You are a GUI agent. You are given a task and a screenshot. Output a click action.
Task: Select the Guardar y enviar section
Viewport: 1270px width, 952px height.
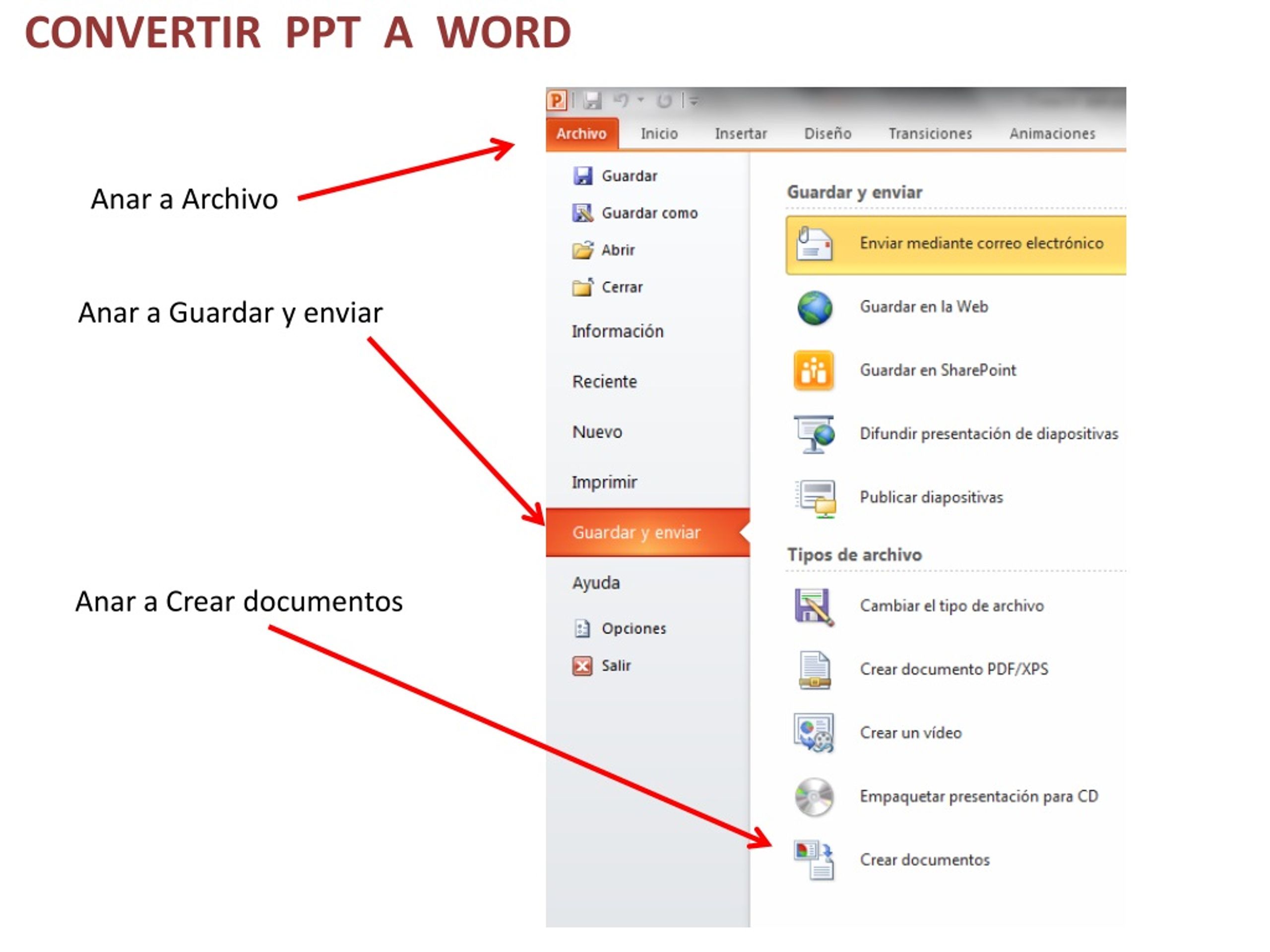pos(647,533)
